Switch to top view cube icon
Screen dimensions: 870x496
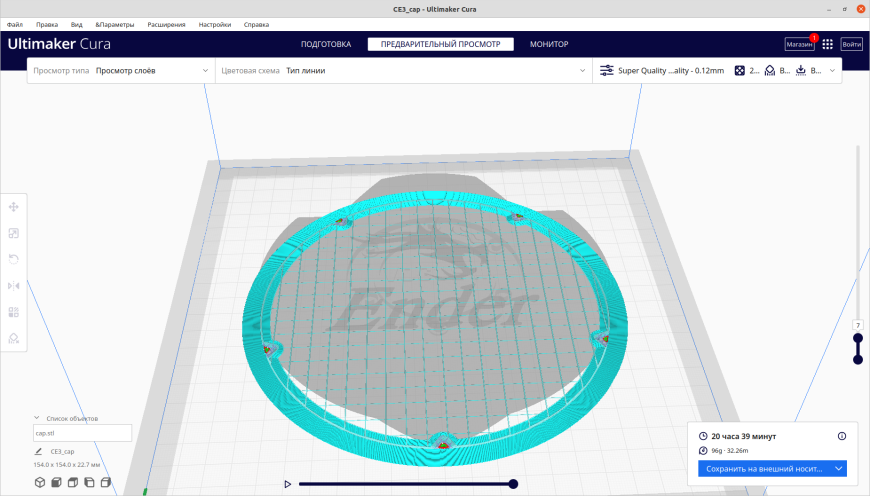pyautogui.click(x=73, y=482)
